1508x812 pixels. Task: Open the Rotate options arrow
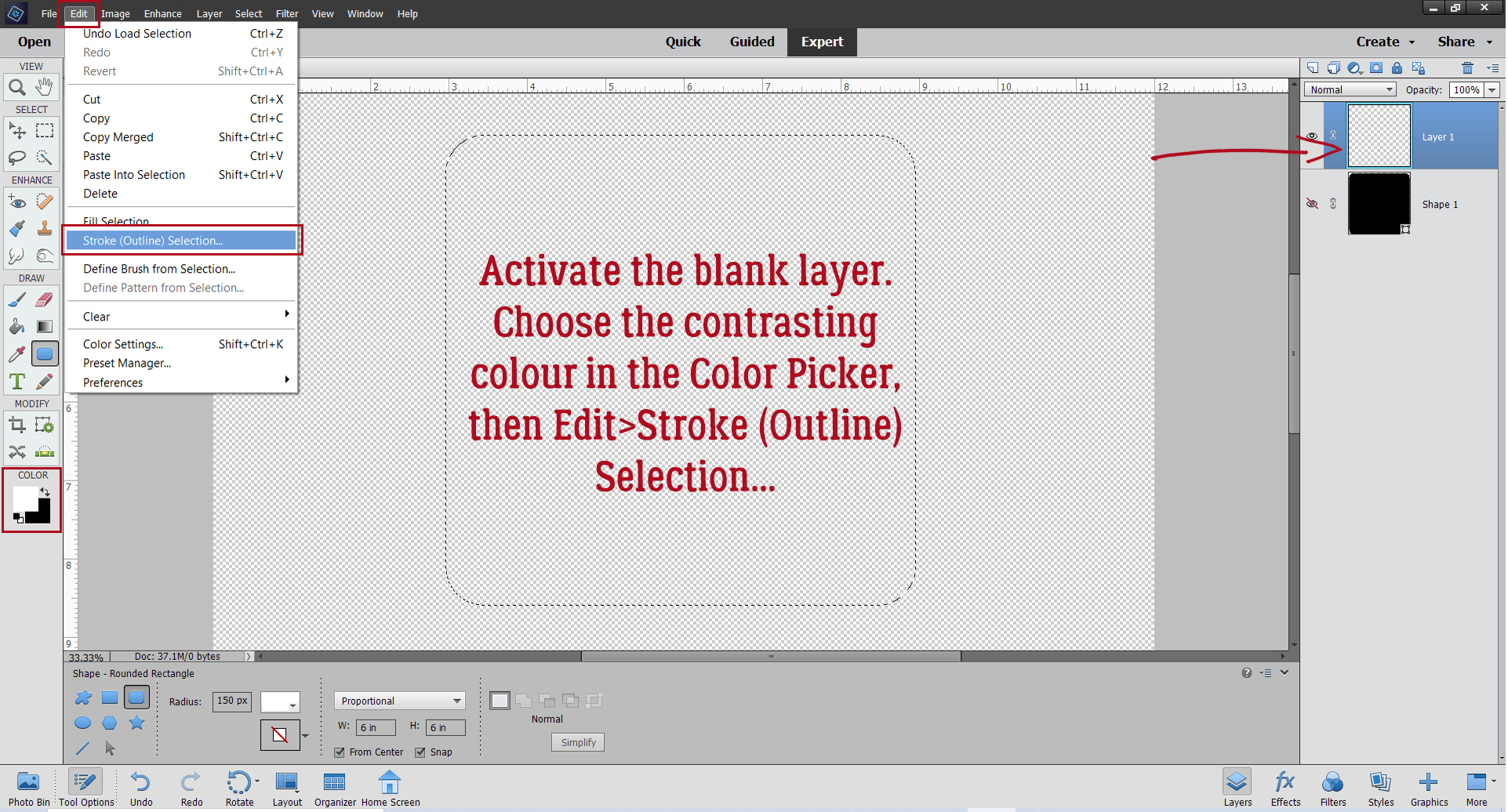[x=257, y=781]
